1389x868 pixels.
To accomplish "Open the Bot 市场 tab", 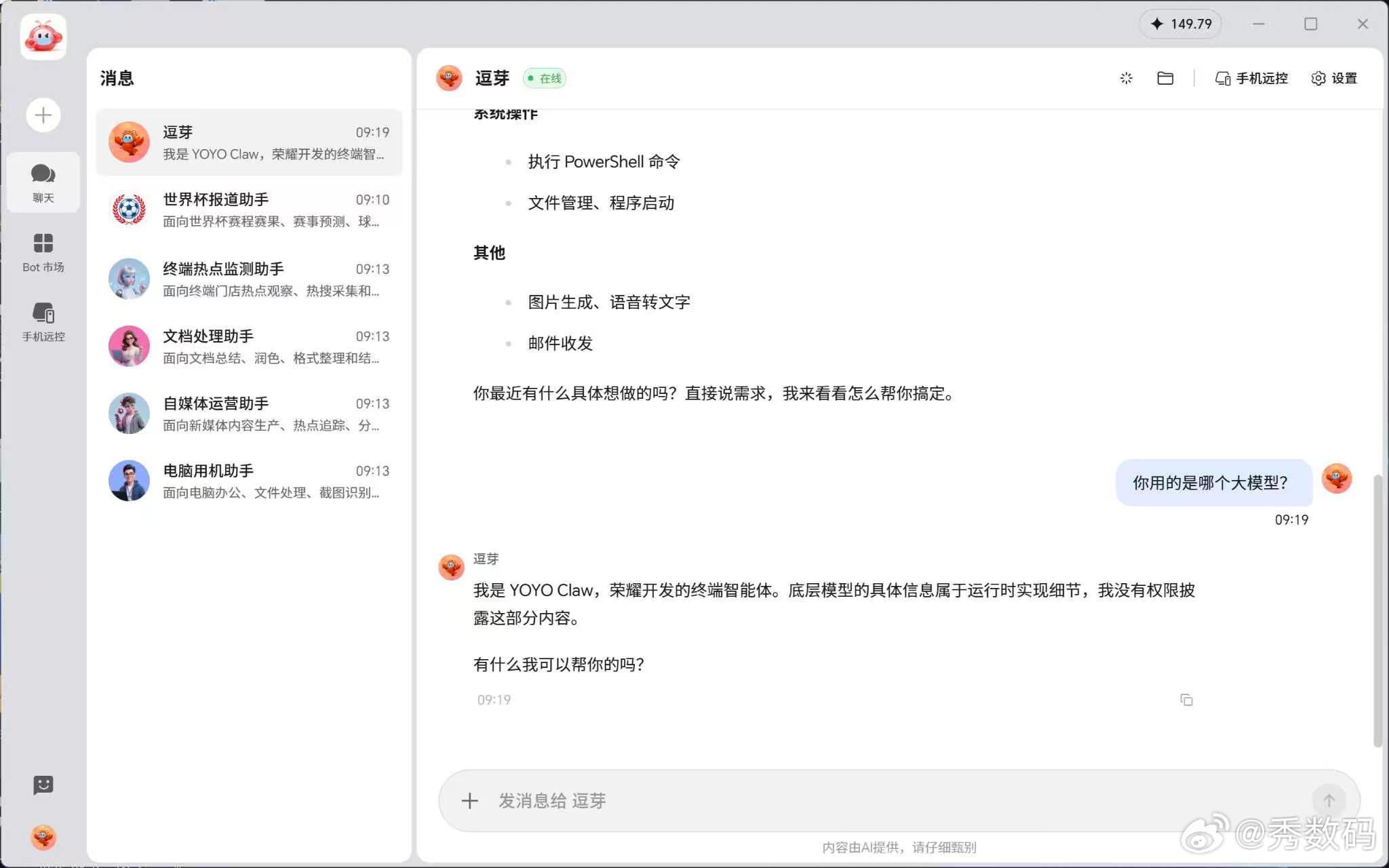I will 43,253.
